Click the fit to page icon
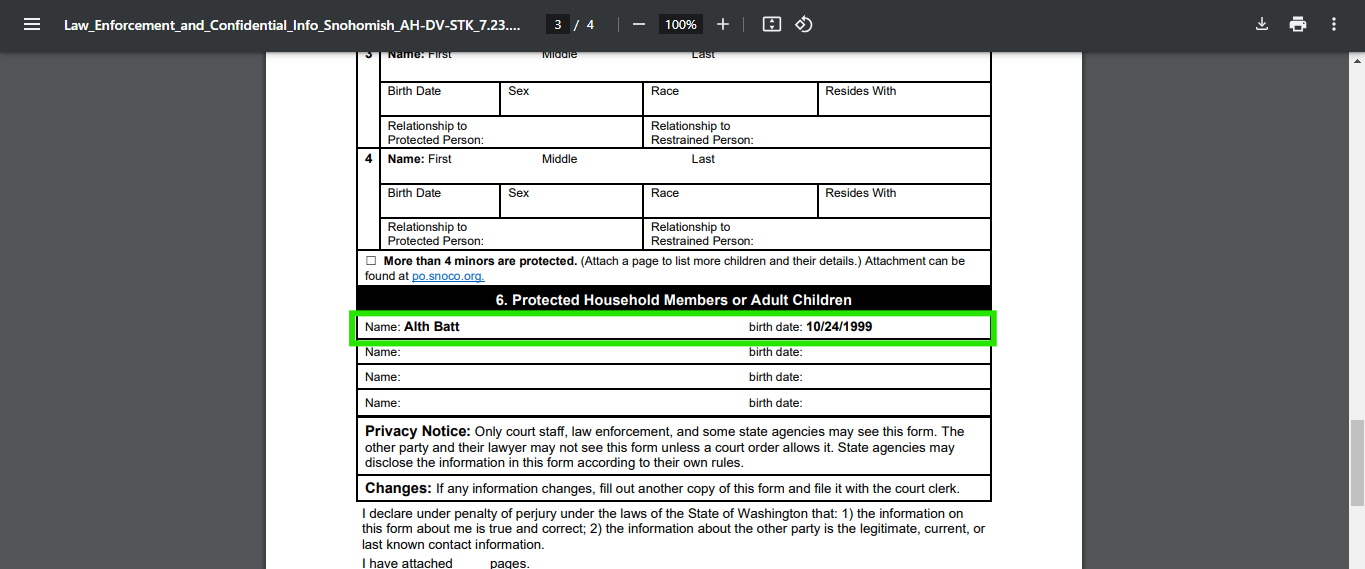 [771, 24]
